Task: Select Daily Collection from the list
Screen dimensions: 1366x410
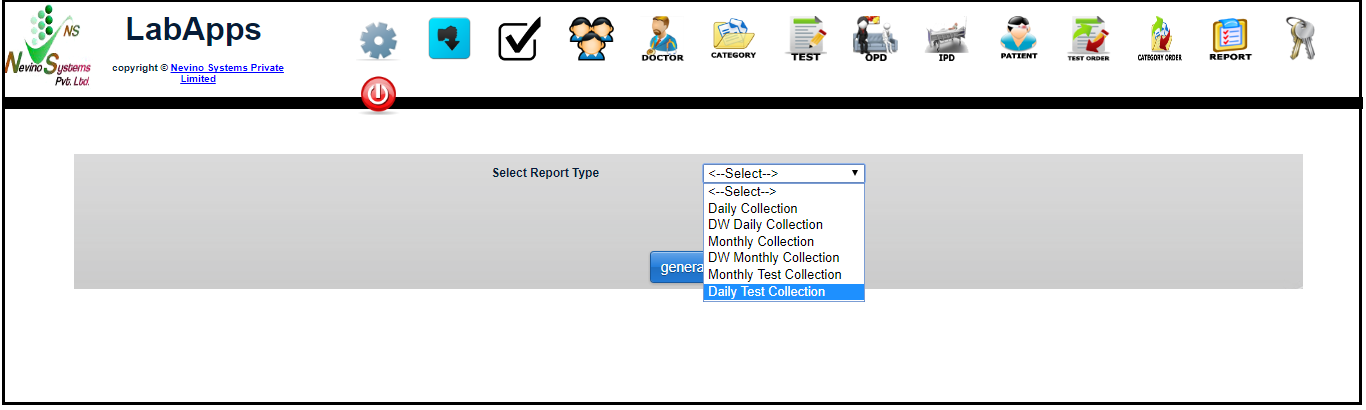Action: [x=752, y=208]
